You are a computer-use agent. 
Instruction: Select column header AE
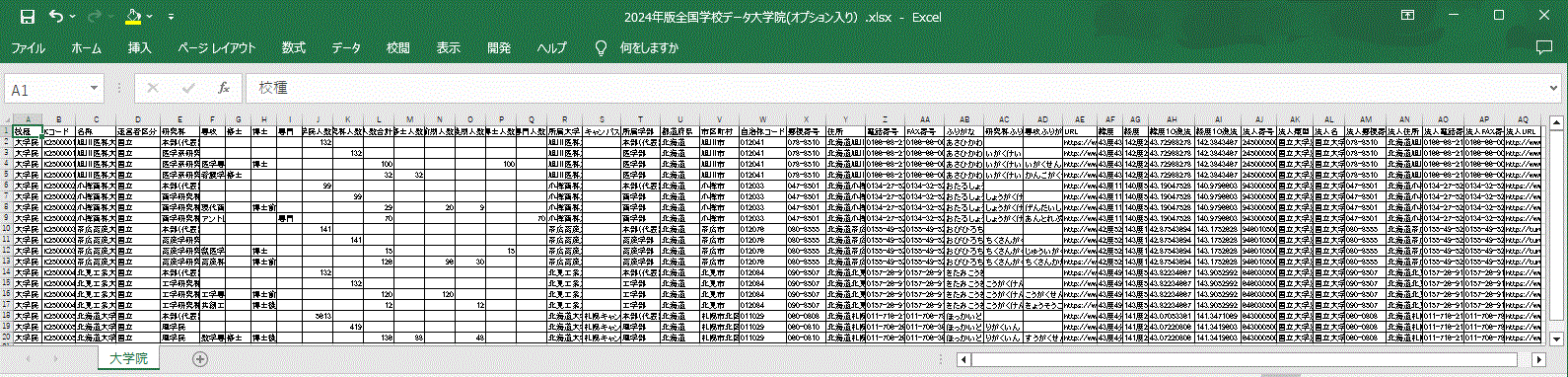coord(1080,119)
